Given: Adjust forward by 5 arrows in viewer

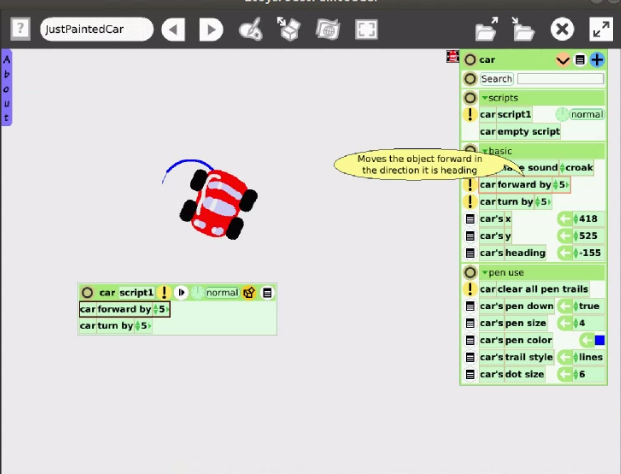Looking at the screenshot, I should [555, 185].
